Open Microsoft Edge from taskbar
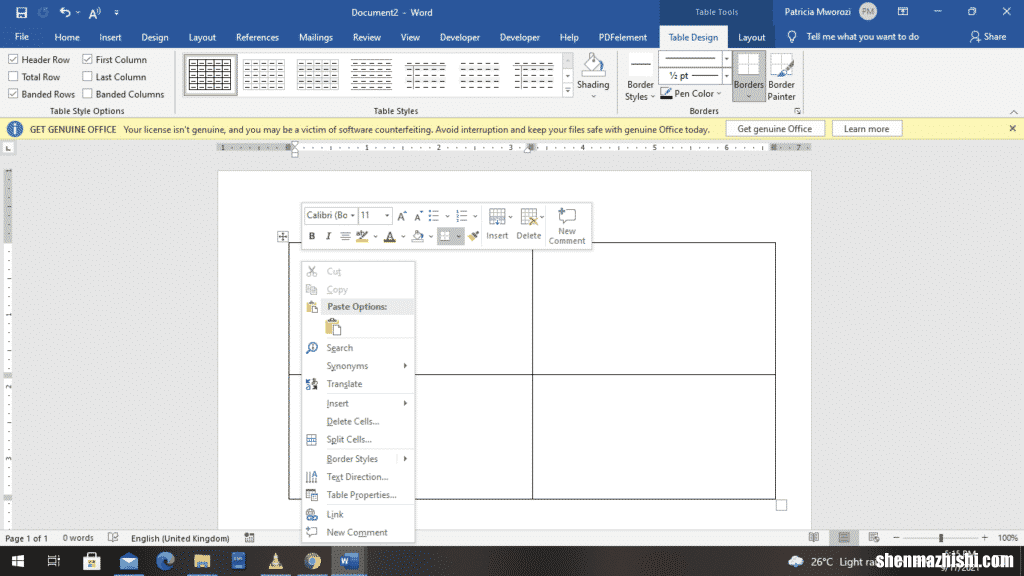This screenshot has width=1024, height=576. (165, 561)
